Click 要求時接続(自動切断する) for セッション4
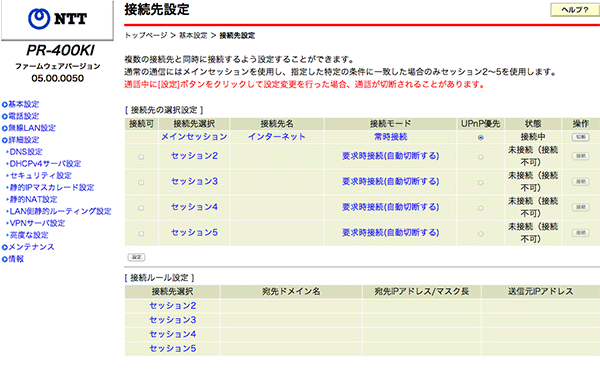Image resolution: width=600 pixels, height=375 pixels. (x=390, y=207)
